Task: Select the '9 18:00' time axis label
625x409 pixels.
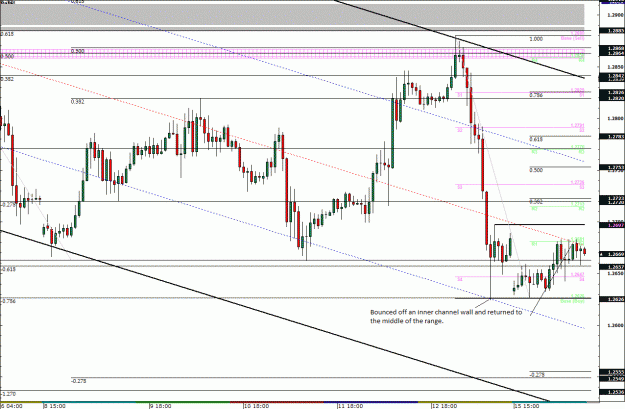Action: click(x=161, y=406)
